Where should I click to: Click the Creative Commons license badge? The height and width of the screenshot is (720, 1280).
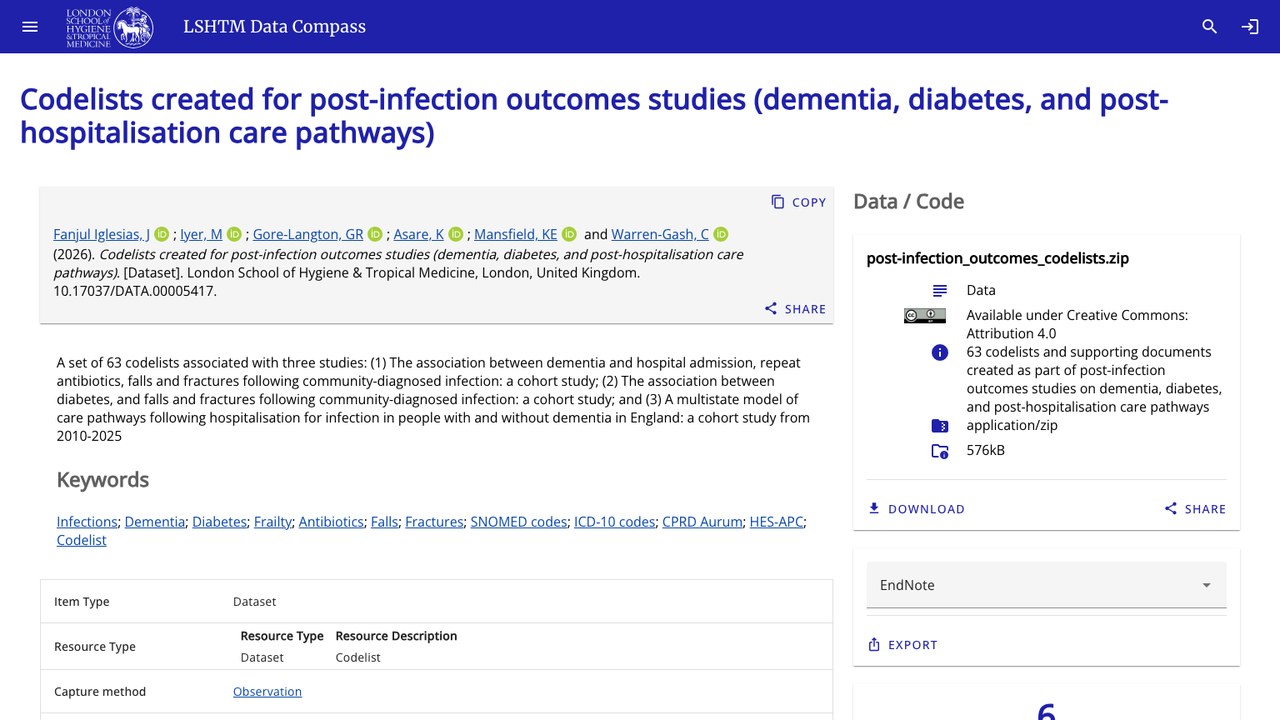click(925, 316)
